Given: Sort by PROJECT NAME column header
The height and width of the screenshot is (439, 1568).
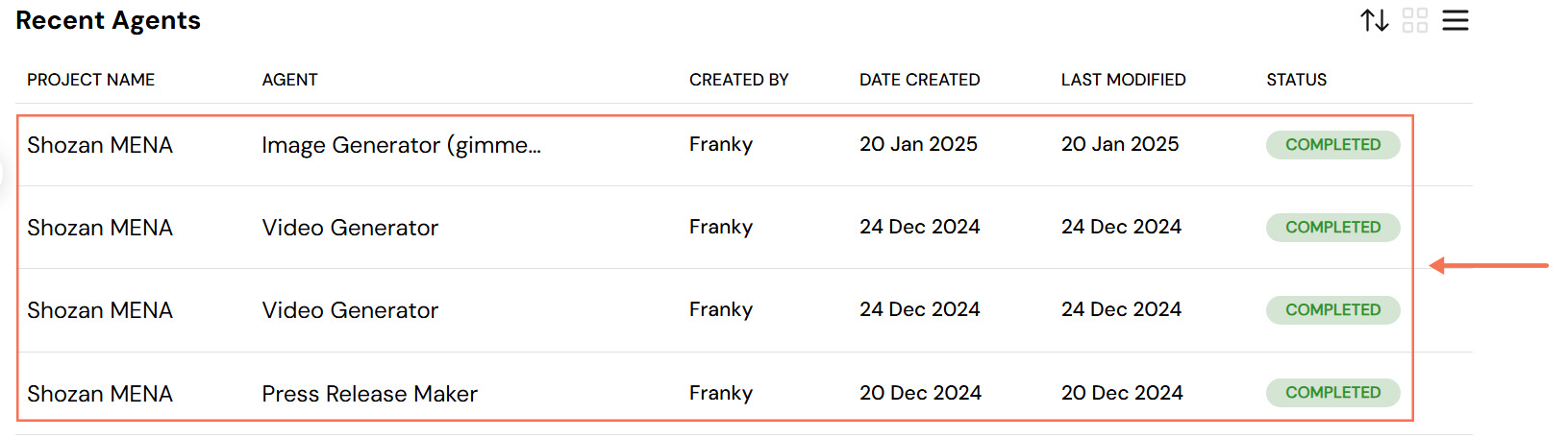Looking at the screenshot, I should [90, 80].
